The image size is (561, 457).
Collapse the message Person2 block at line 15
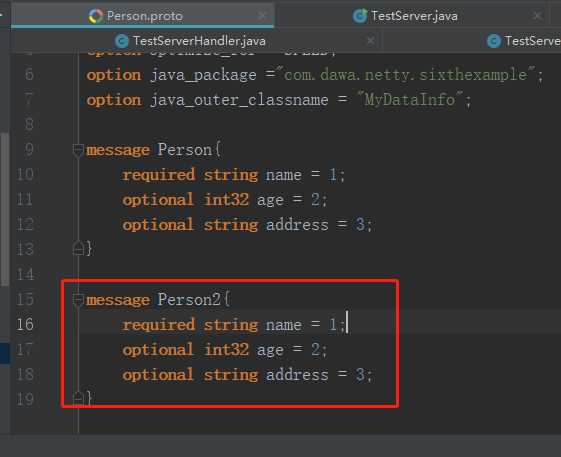tap(78, 300)
